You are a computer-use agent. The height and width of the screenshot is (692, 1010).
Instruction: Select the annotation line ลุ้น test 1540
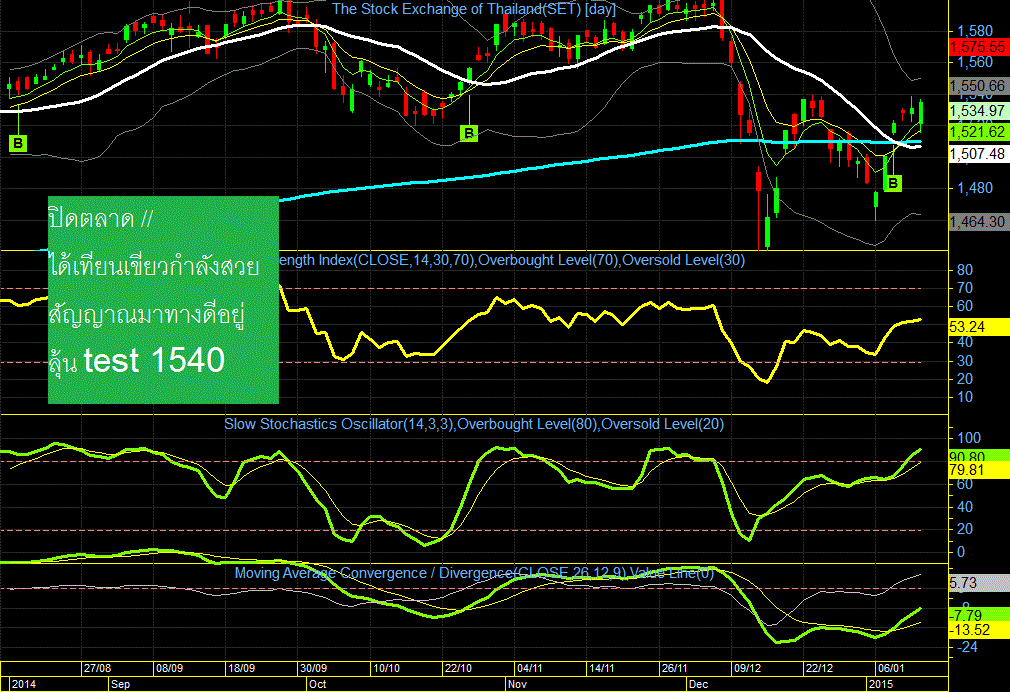click(x=137, y=361)
